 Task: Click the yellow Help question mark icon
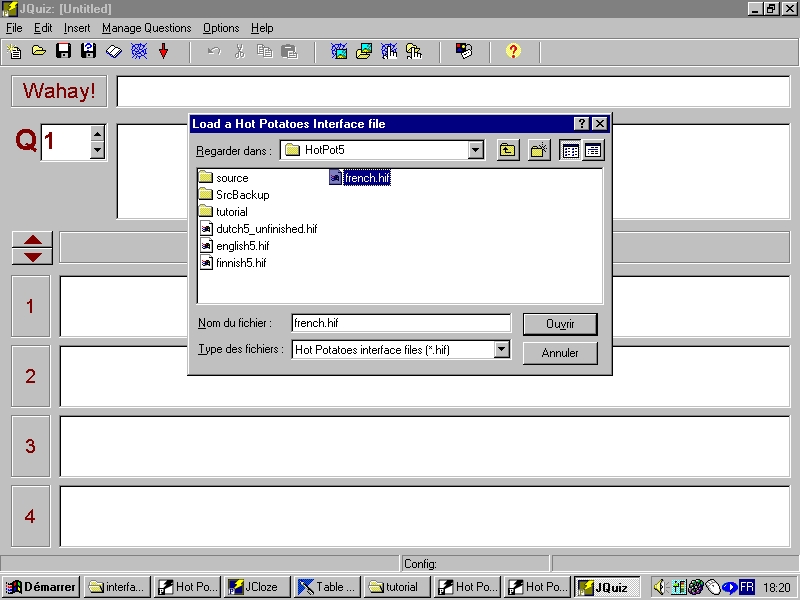pyautogui.click(x=513, y=51)
